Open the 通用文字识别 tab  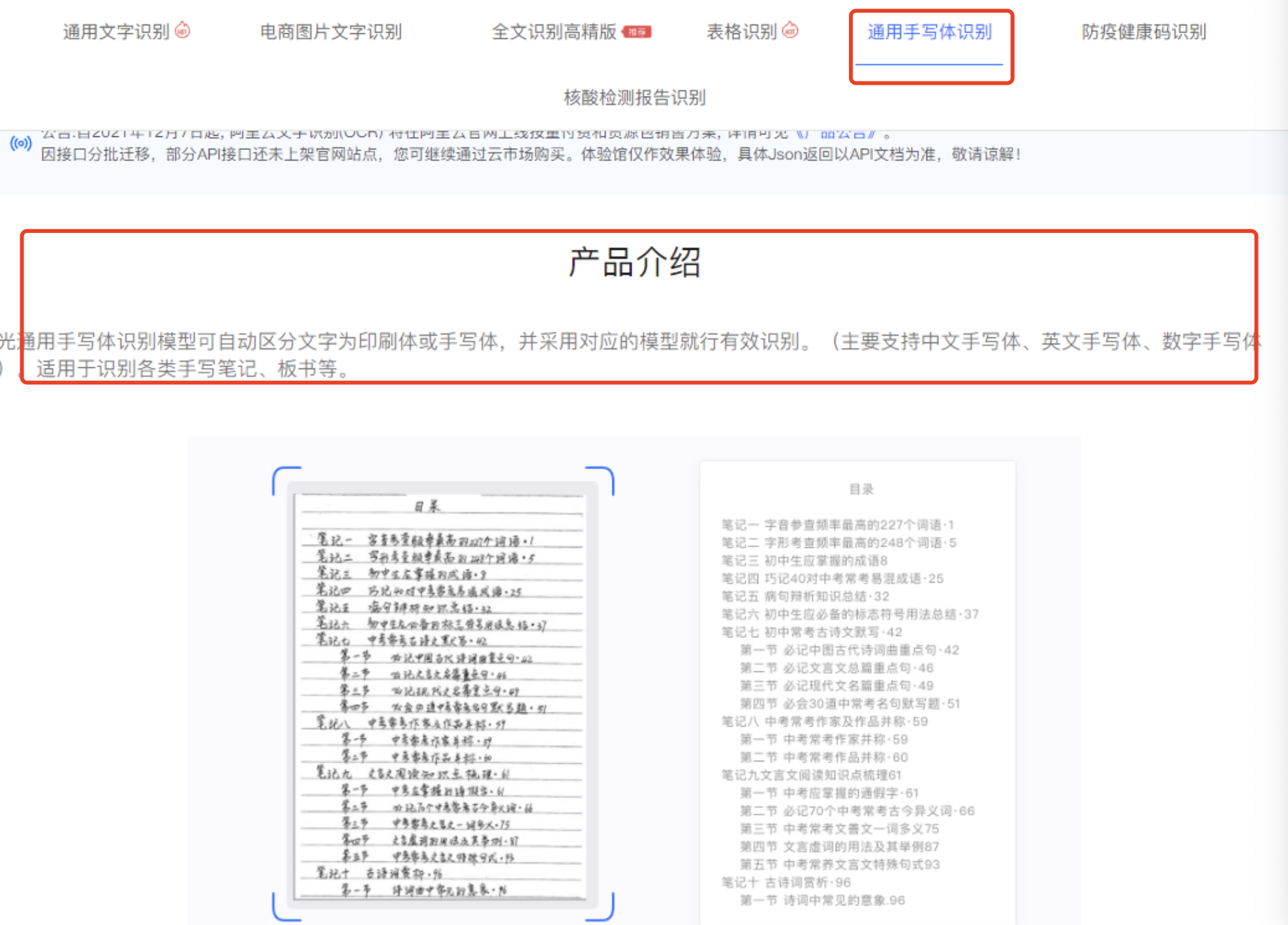point(116,31)
